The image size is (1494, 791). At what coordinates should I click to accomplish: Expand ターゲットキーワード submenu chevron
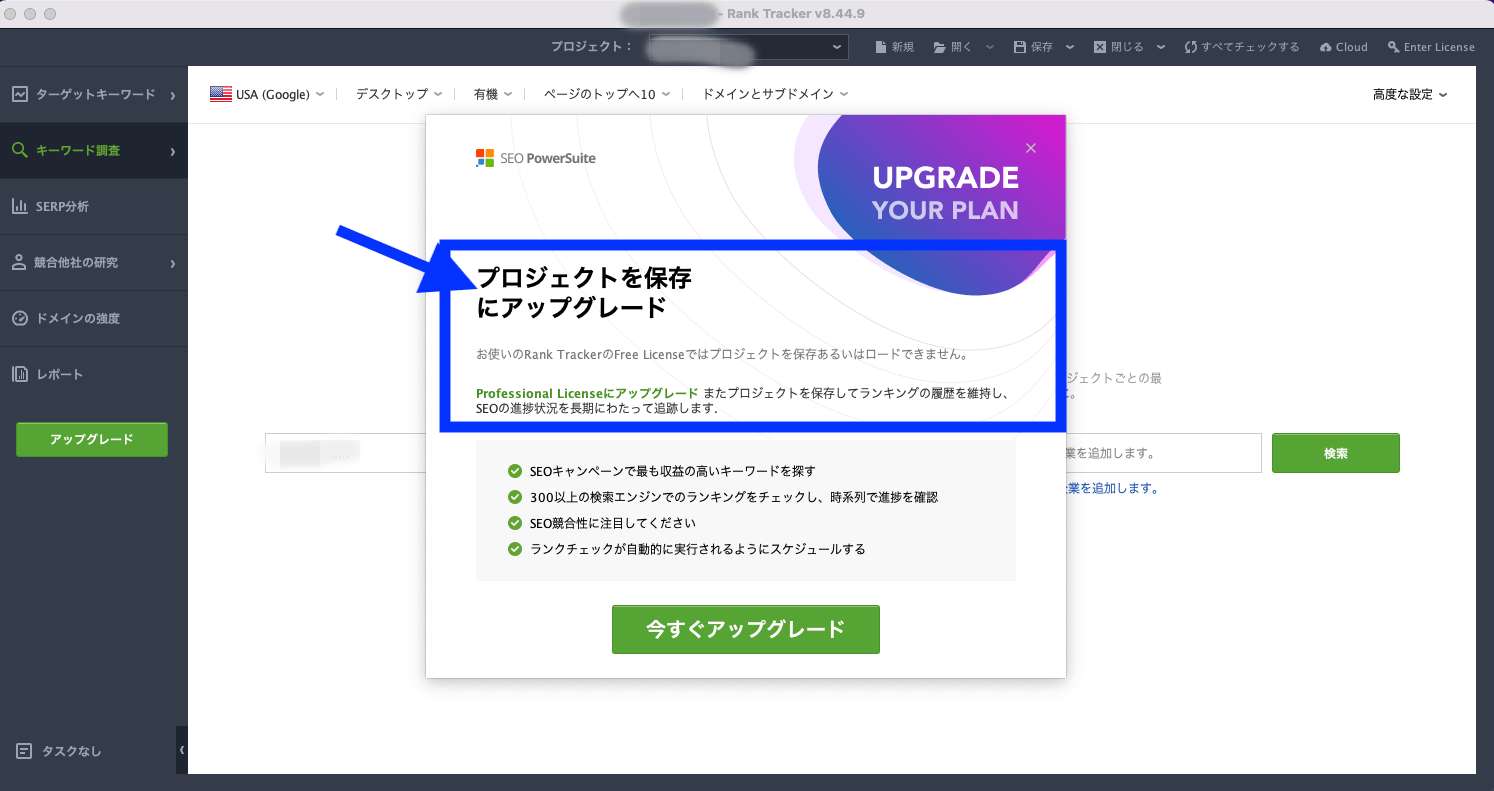pos(173,96)
